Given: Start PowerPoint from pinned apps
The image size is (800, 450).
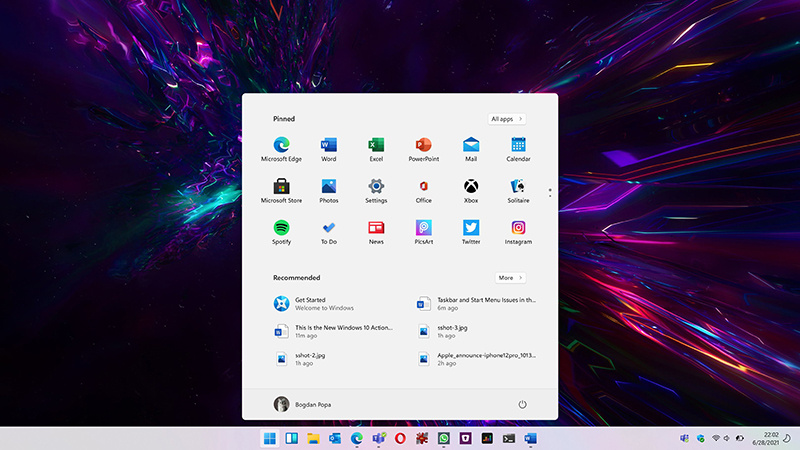Looking at the screenshot, I should [423, 149].
